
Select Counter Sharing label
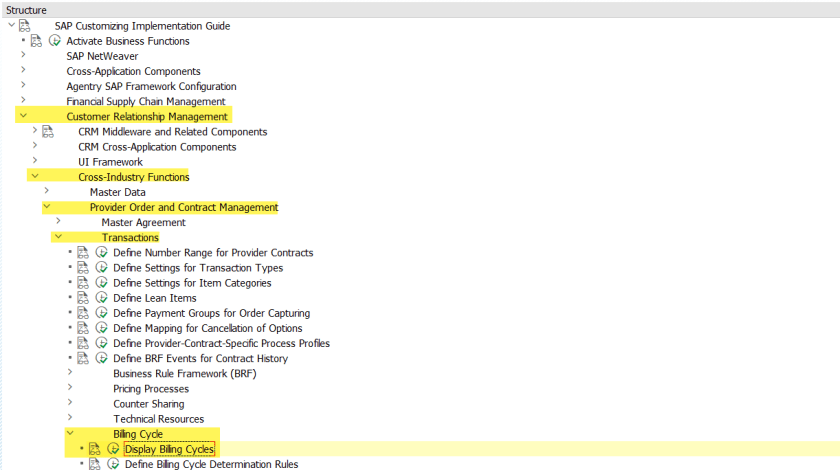[148, 404]
